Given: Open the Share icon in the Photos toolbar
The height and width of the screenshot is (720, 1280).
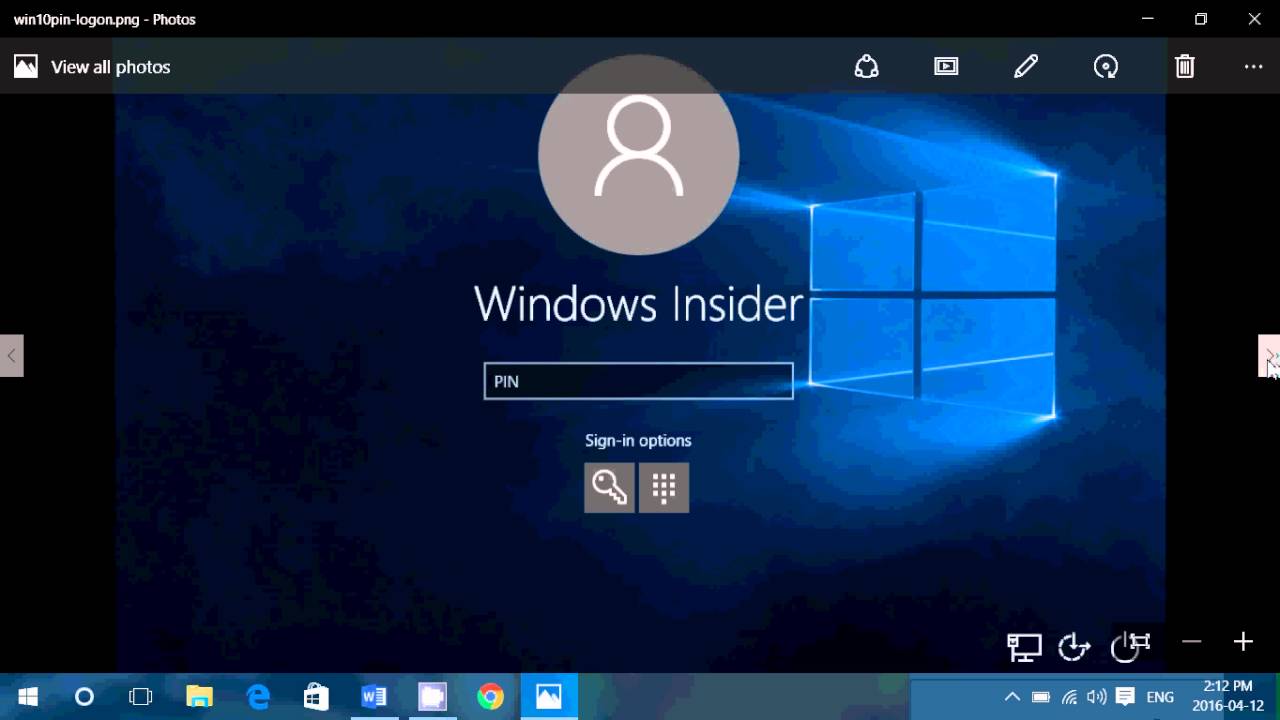Looking at the screenshot, I should [866, 67].
